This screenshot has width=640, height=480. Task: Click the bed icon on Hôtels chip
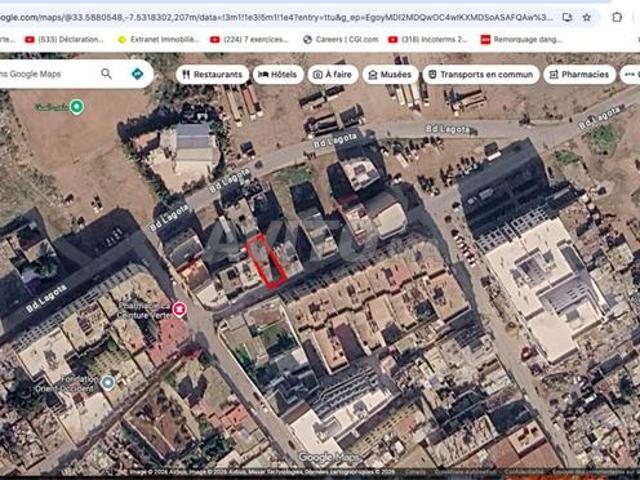[x=263, y=75]
